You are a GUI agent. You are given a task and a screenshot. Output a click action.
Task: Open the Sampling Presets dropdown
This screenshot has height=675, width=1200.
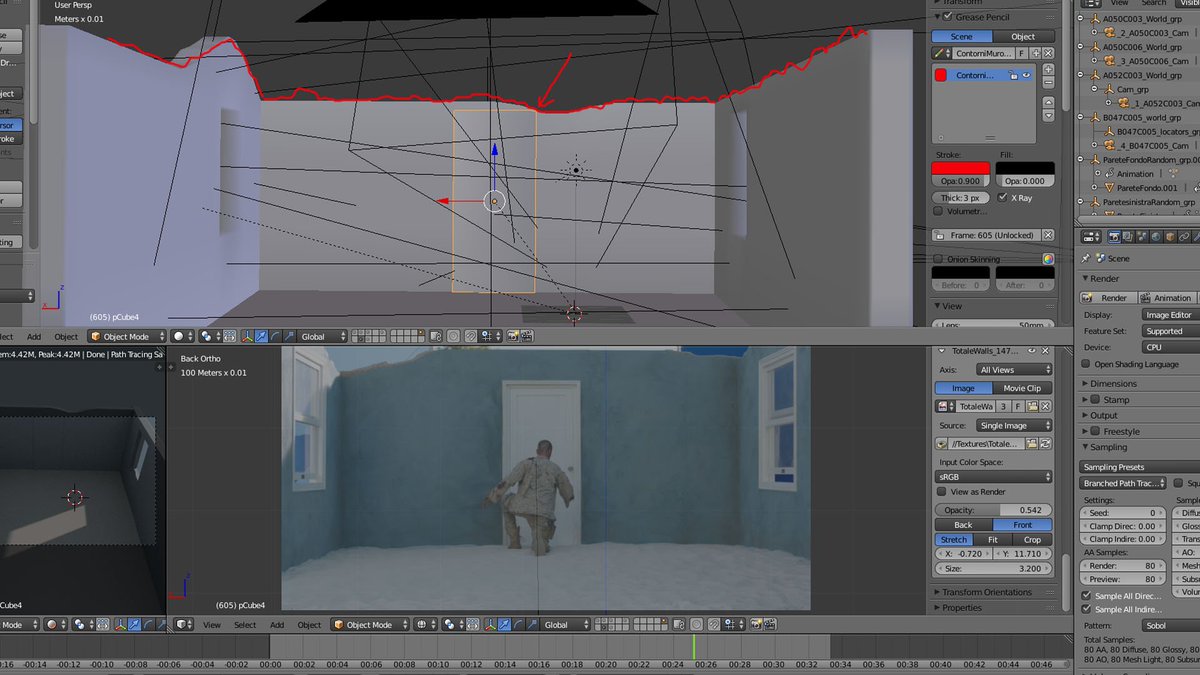(x=1139, y=467)
